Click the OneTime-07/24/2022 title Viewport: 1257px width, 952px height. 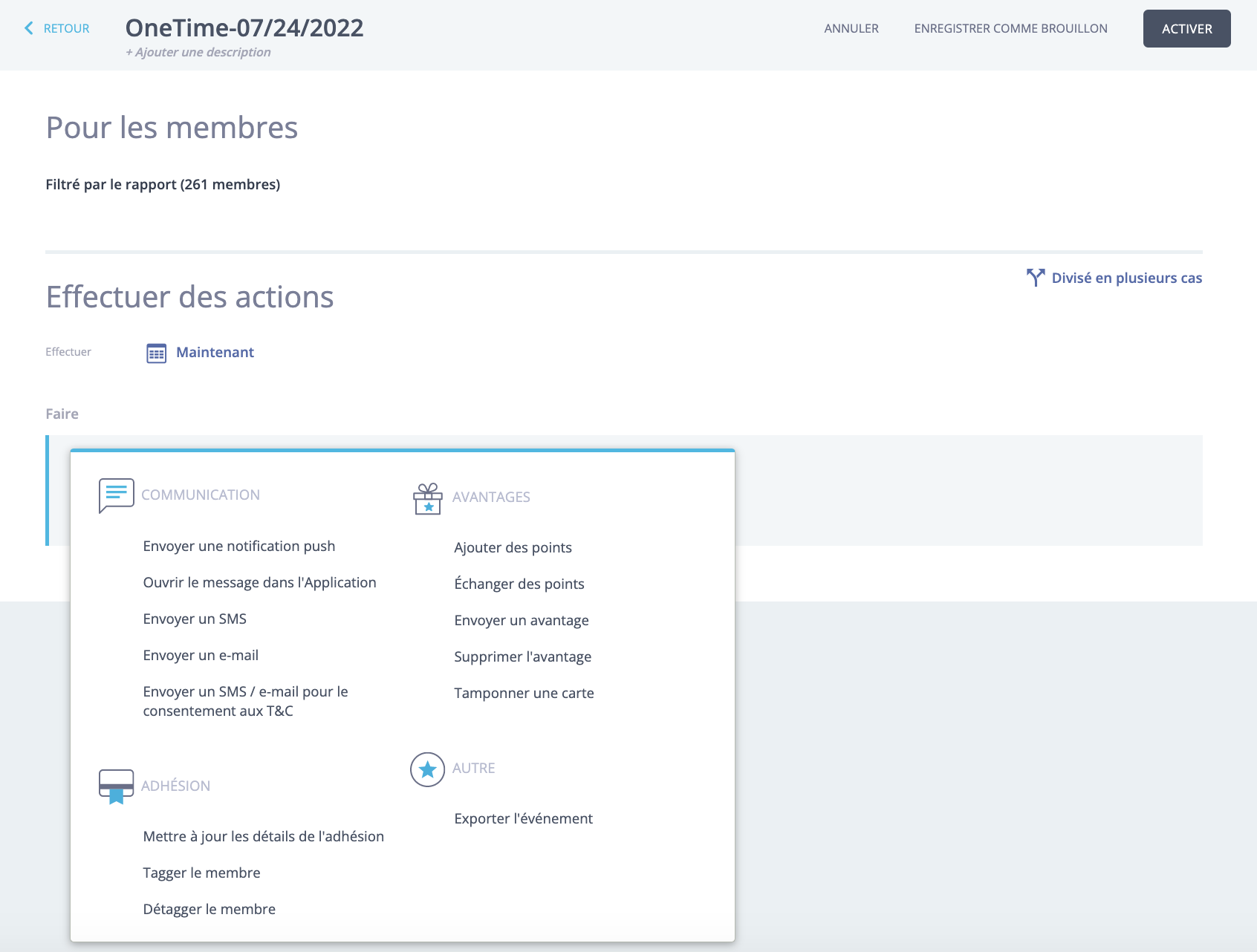click(x=244, y=27)
